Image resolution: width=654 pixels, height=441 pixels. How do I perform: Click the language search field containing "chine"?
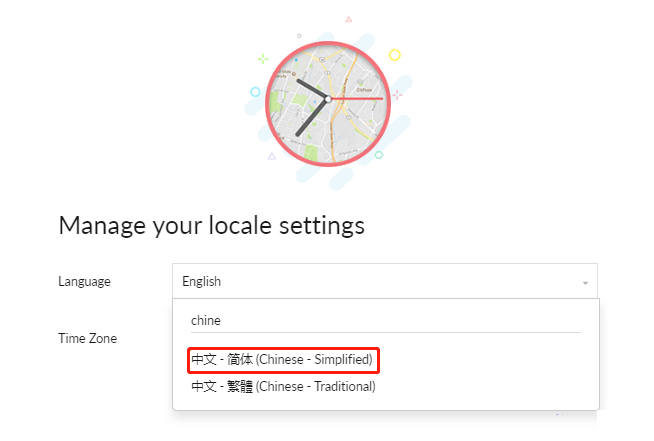(385, 320)
